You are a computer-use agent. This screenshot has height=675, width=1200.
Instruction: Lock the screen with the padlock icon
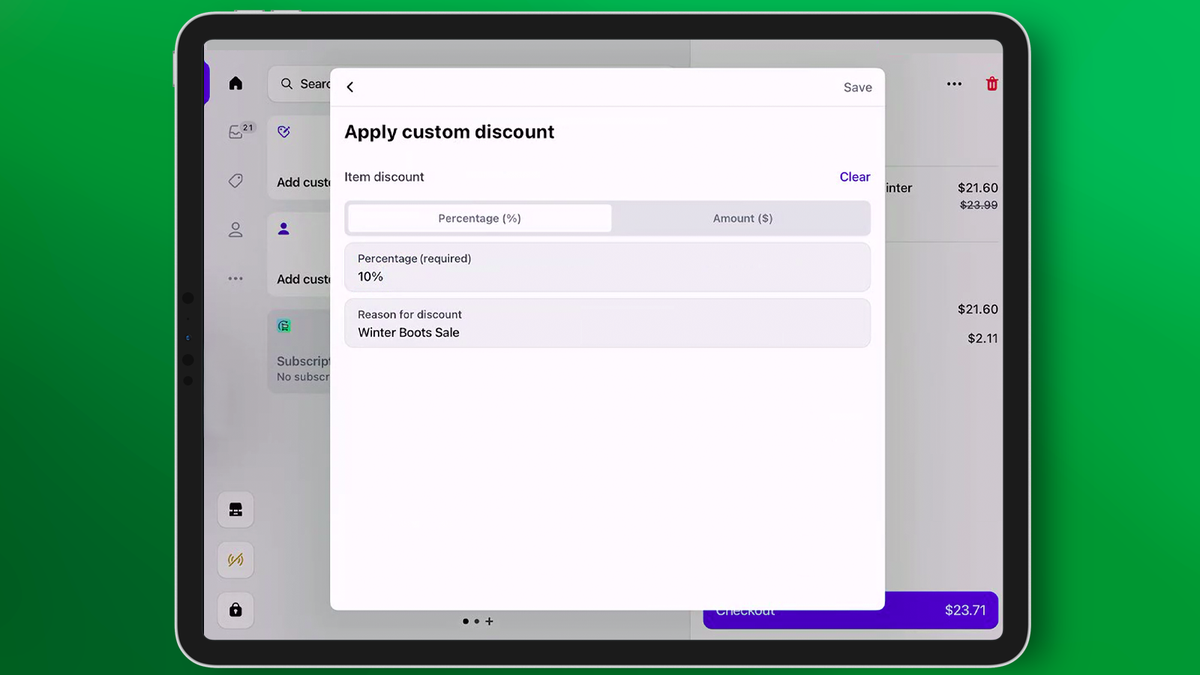point(236,609)
